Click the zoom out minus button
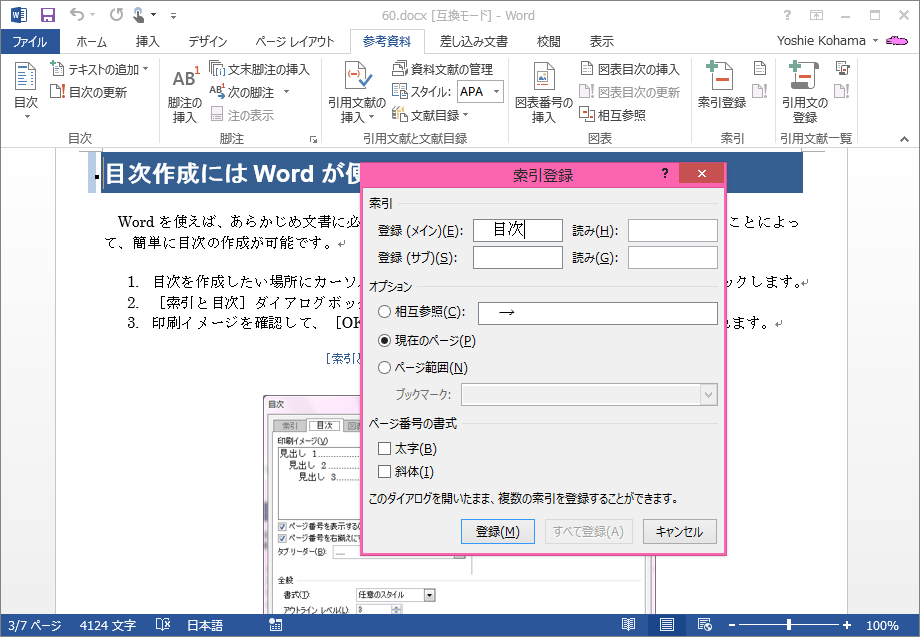The height and width of the screenshot is (637, 920). (732, 625)
